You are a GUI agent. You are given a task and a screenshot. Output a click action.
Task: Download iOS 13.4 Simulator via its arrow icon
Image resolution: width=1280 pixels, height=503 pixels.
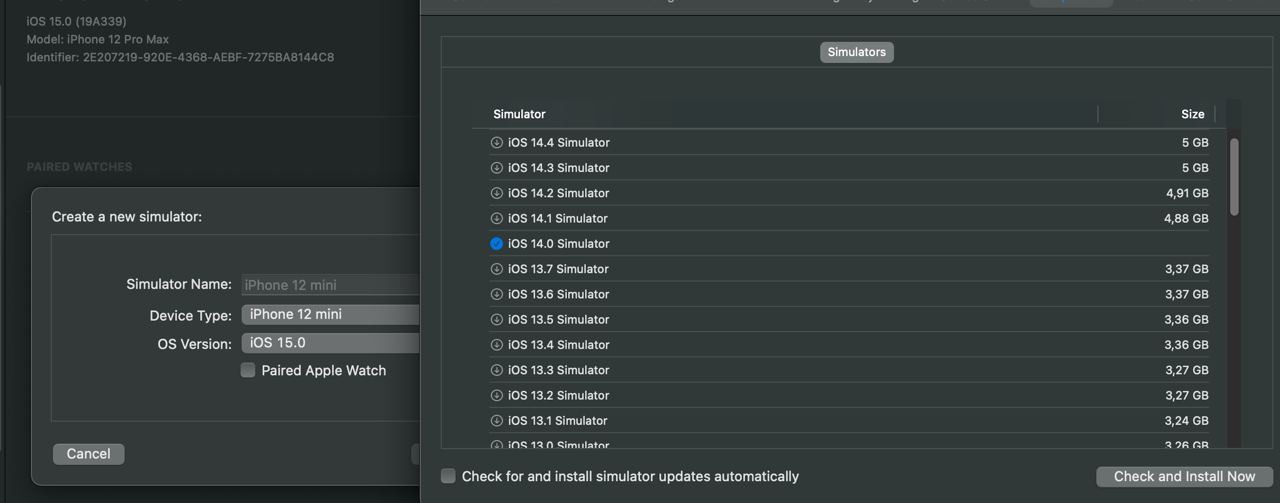[496, 344]
